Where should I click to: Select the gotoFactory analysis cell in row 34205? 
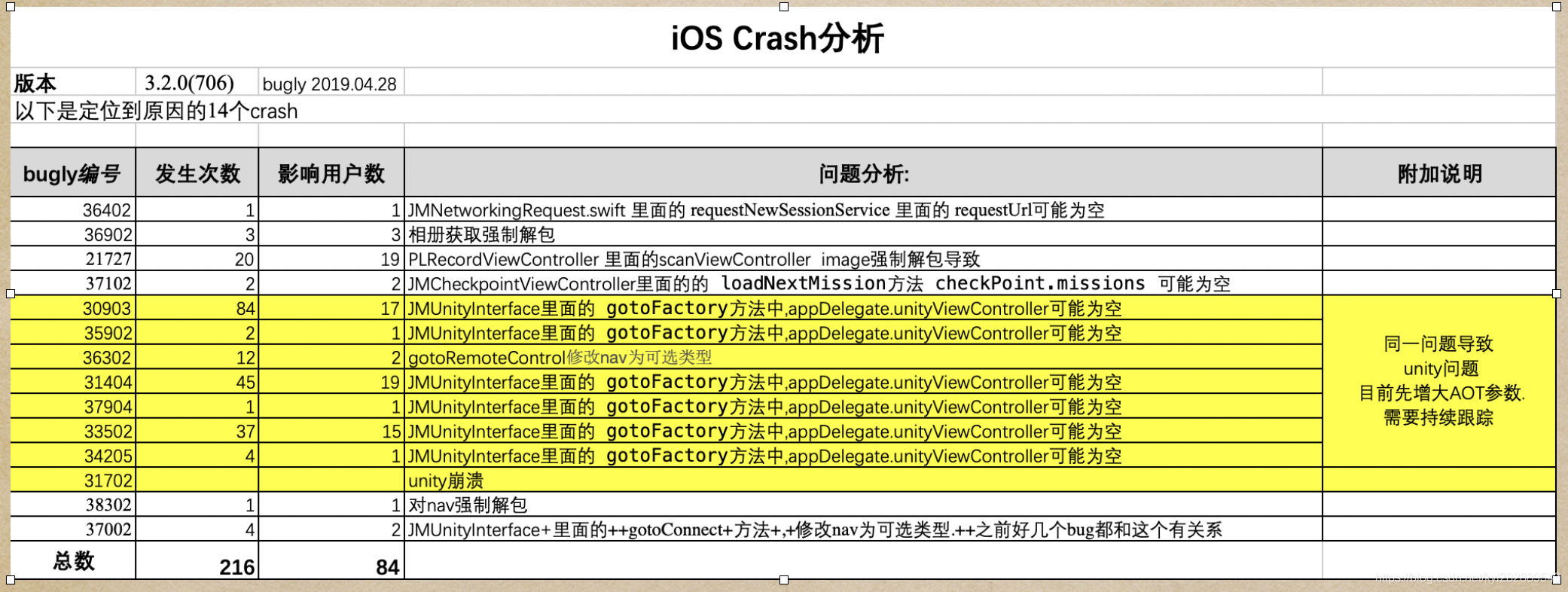(863, 455)
